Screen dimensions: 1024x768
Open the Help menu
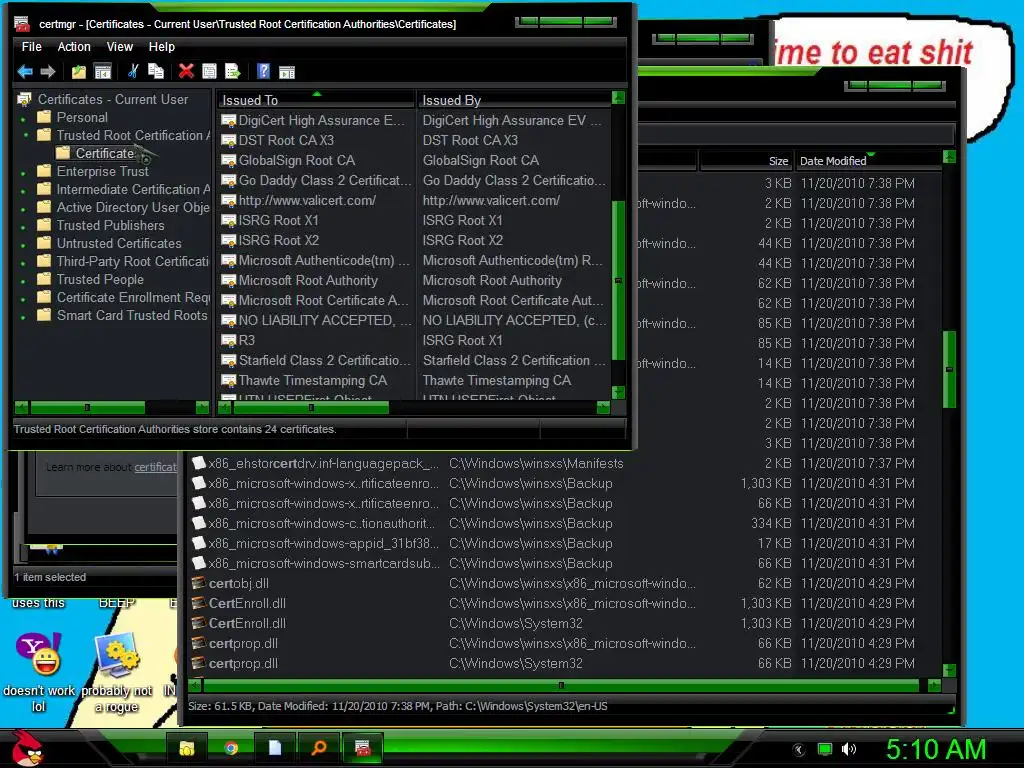coord(161,46)
